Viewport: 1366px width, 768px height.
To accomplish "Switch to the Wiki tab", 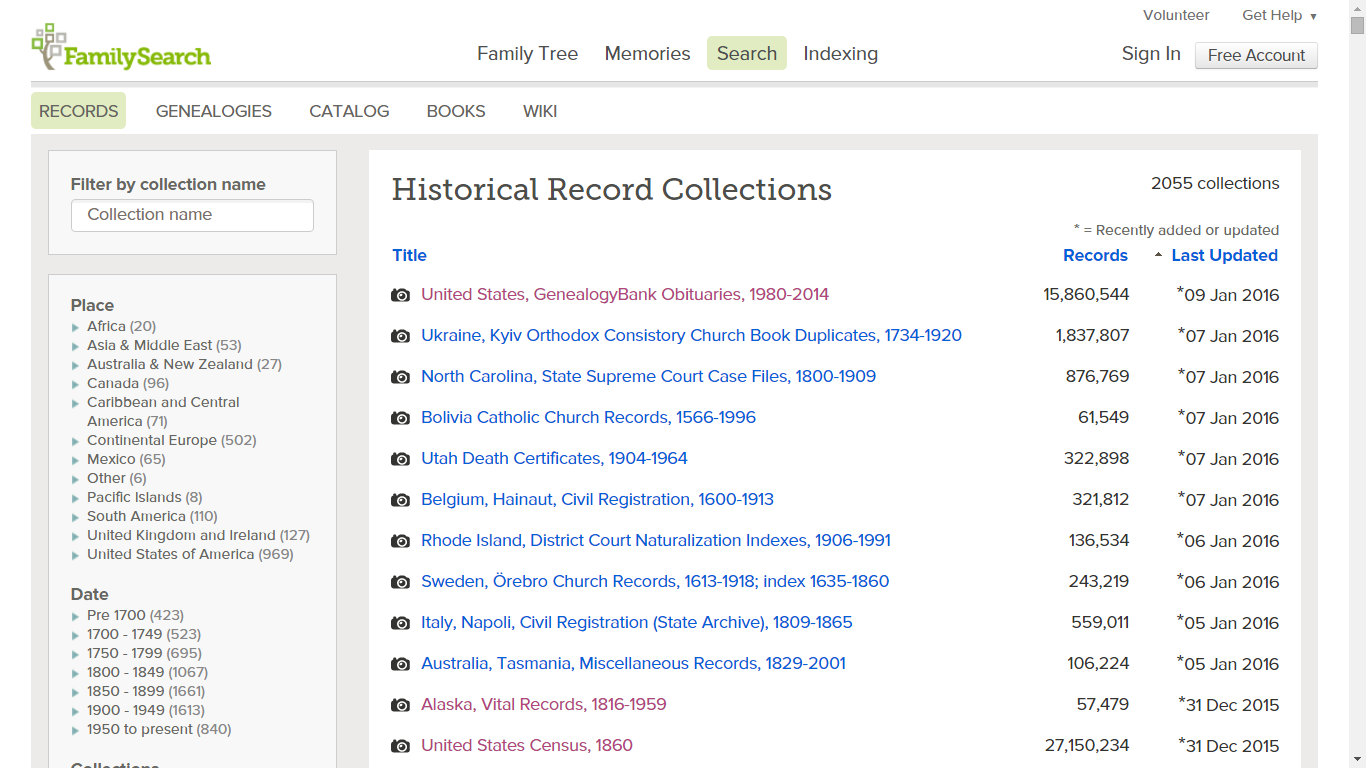I will [x=540, y=111].
